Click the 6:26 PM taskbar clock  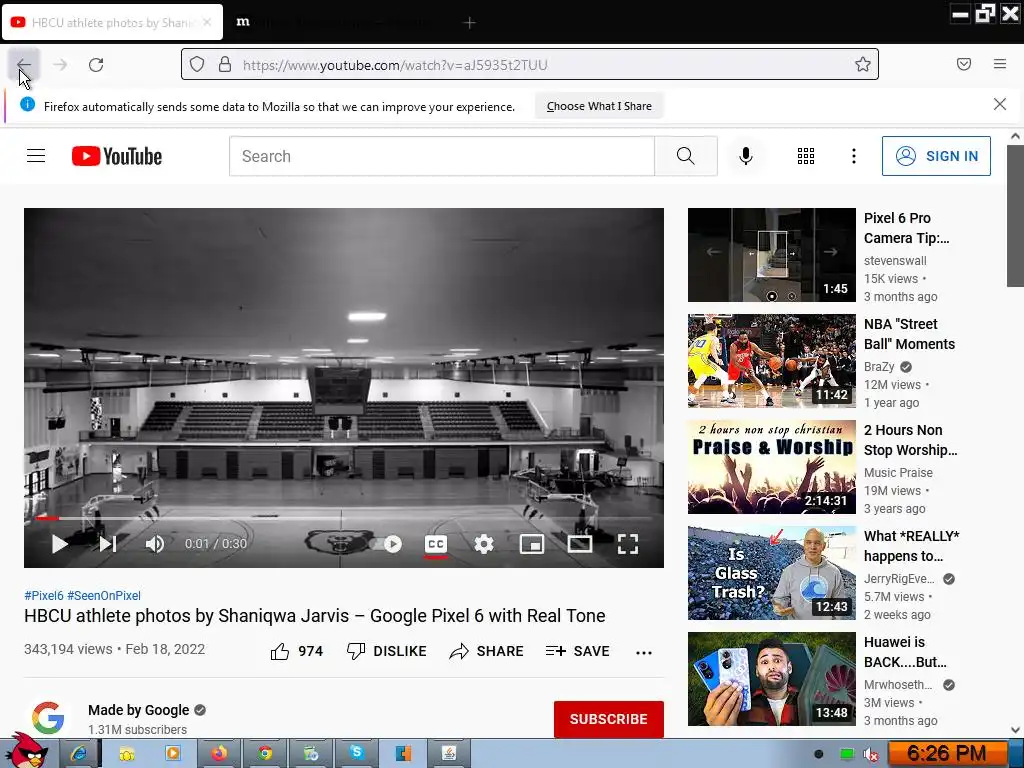point(946,754)
